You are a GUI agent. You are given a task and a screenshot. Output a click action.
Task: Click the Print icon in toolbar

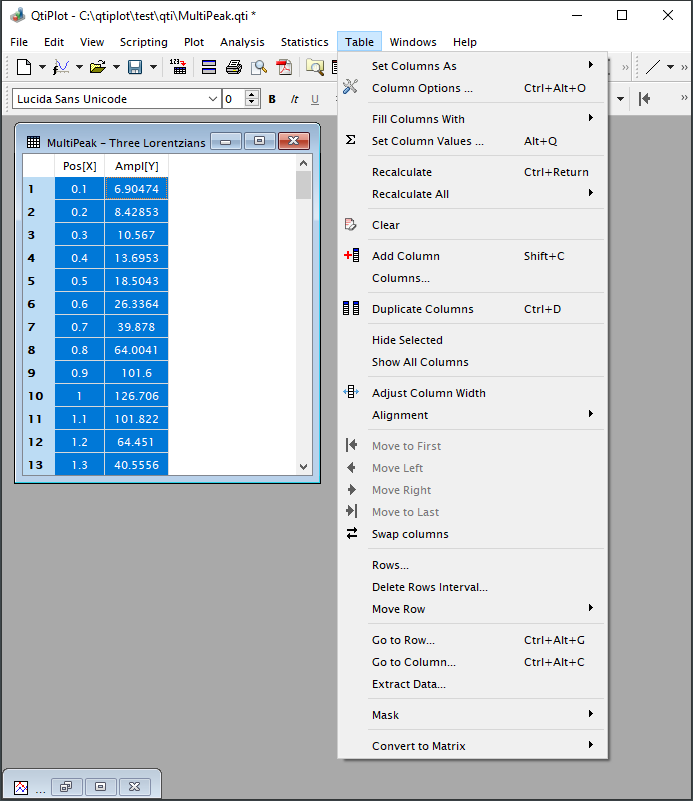point(234,67)
